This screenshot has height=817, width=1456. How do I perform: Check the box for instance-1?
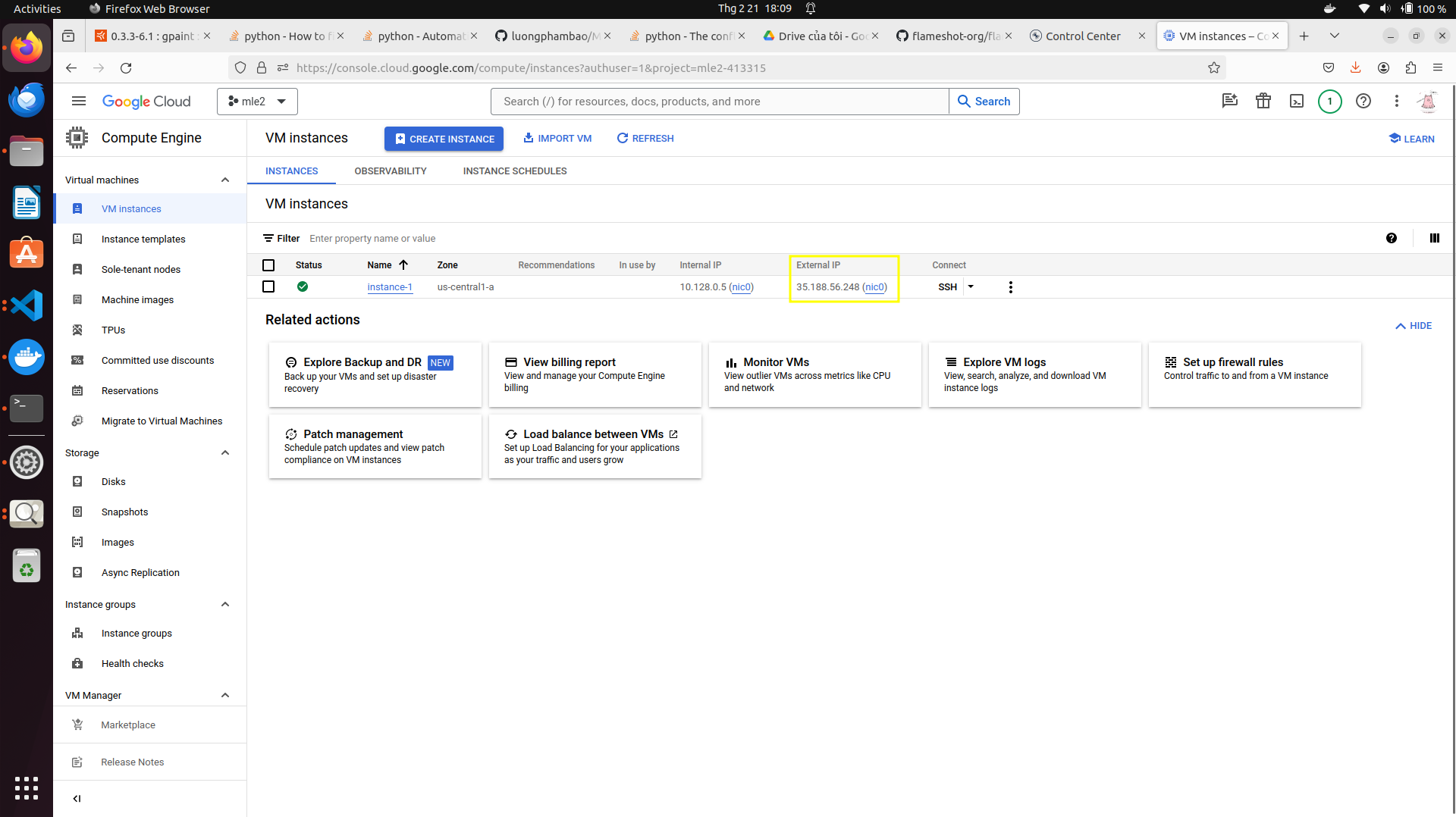coord(268,286)
